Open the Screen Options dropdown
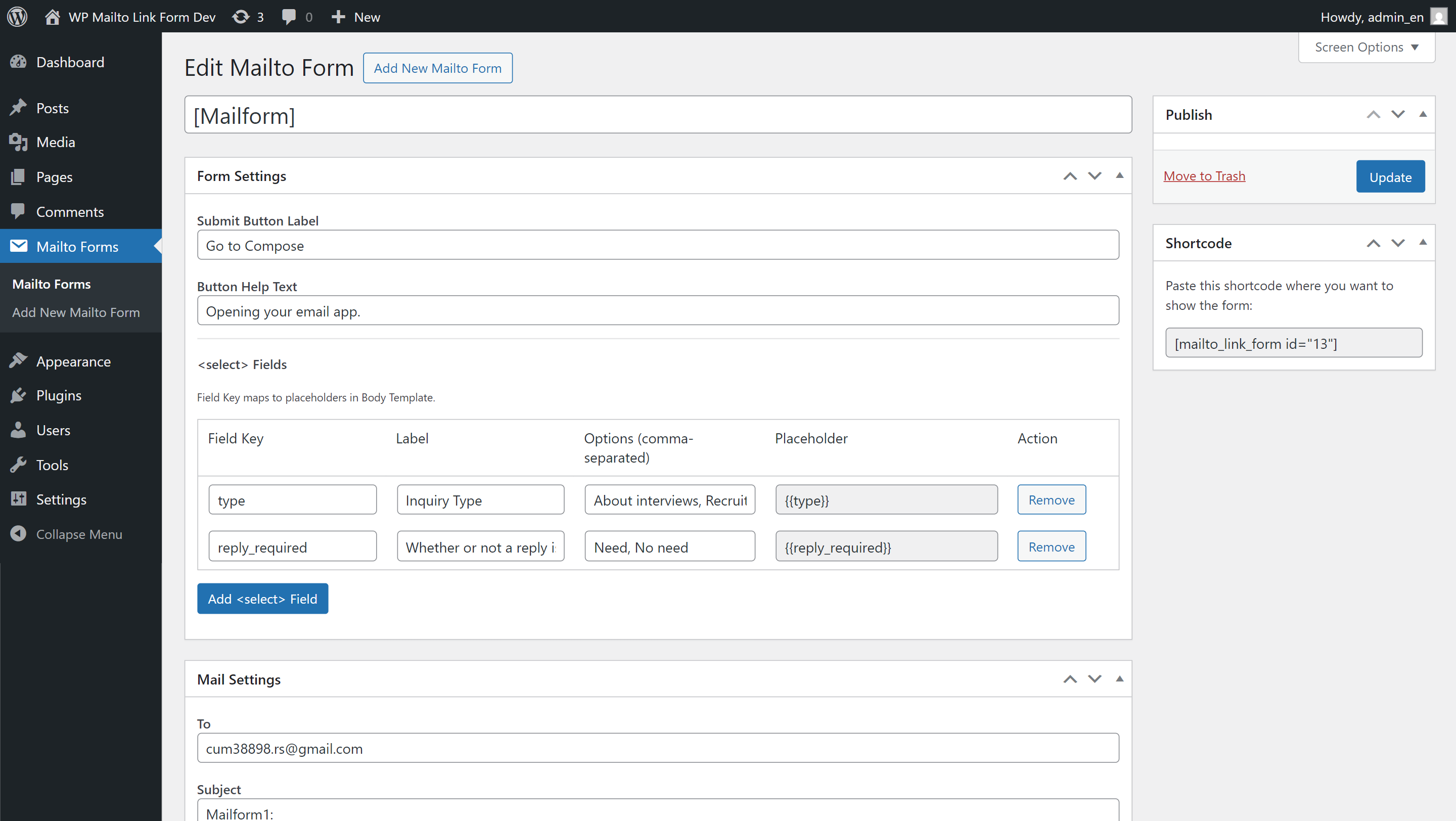 coord(1366,47)
